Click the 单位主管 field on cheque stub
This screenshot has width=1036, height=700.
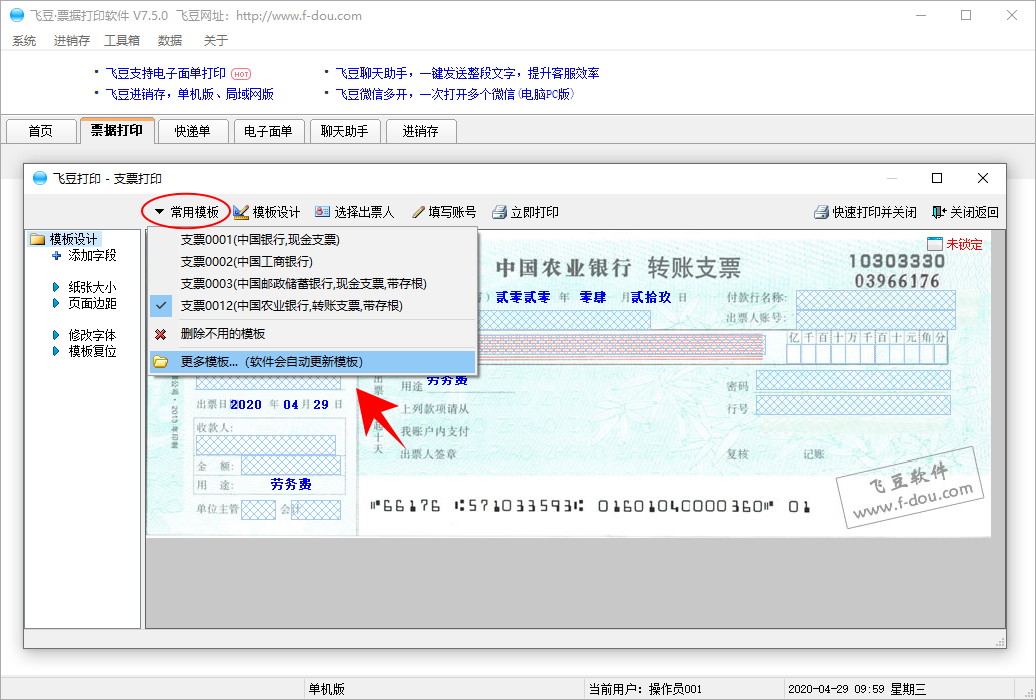click(x=258, y=510)
